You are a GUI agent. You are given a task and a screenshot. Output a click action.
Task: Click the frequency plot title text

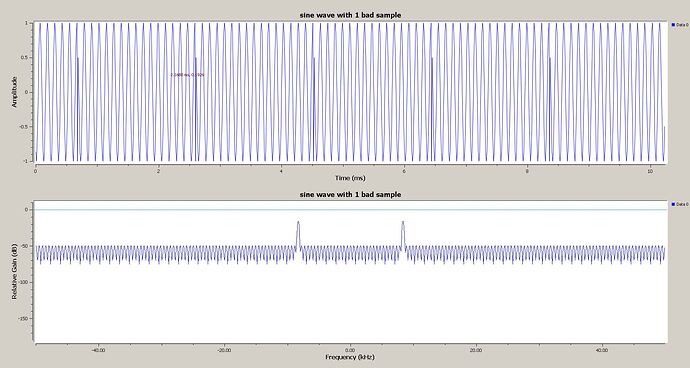(350, 194)
